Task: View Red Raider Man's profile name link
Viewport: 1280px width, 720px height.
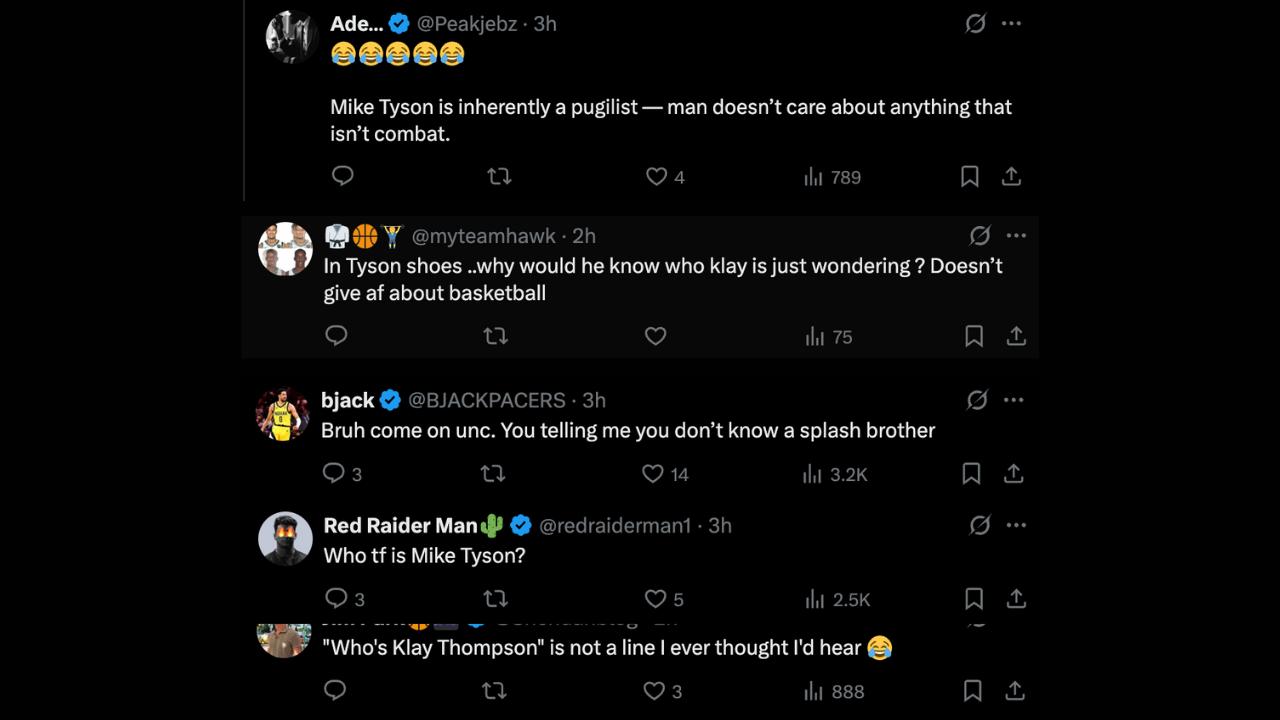Action: (400, 524)
